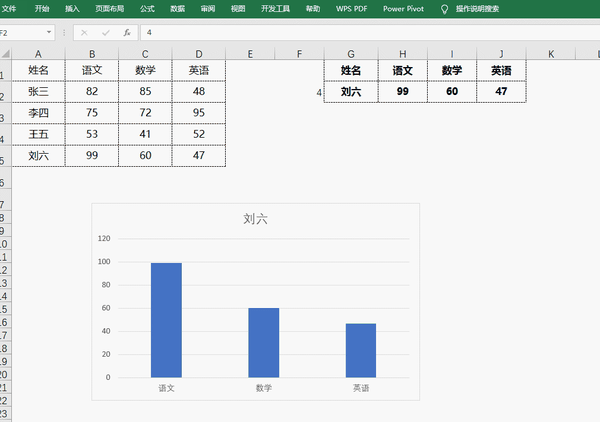600x422 pixels.
Task: Click the 英语 bar in the chart
Action: pyautogui.click(x=361, y=350)
